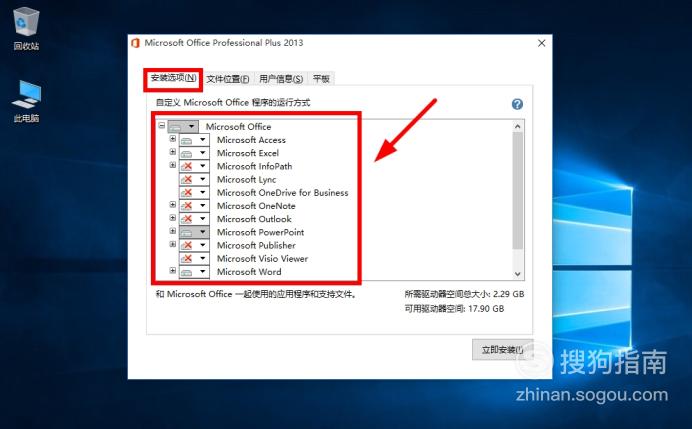Click Microsoft Word install state drive icon

(x=187, y=272)
